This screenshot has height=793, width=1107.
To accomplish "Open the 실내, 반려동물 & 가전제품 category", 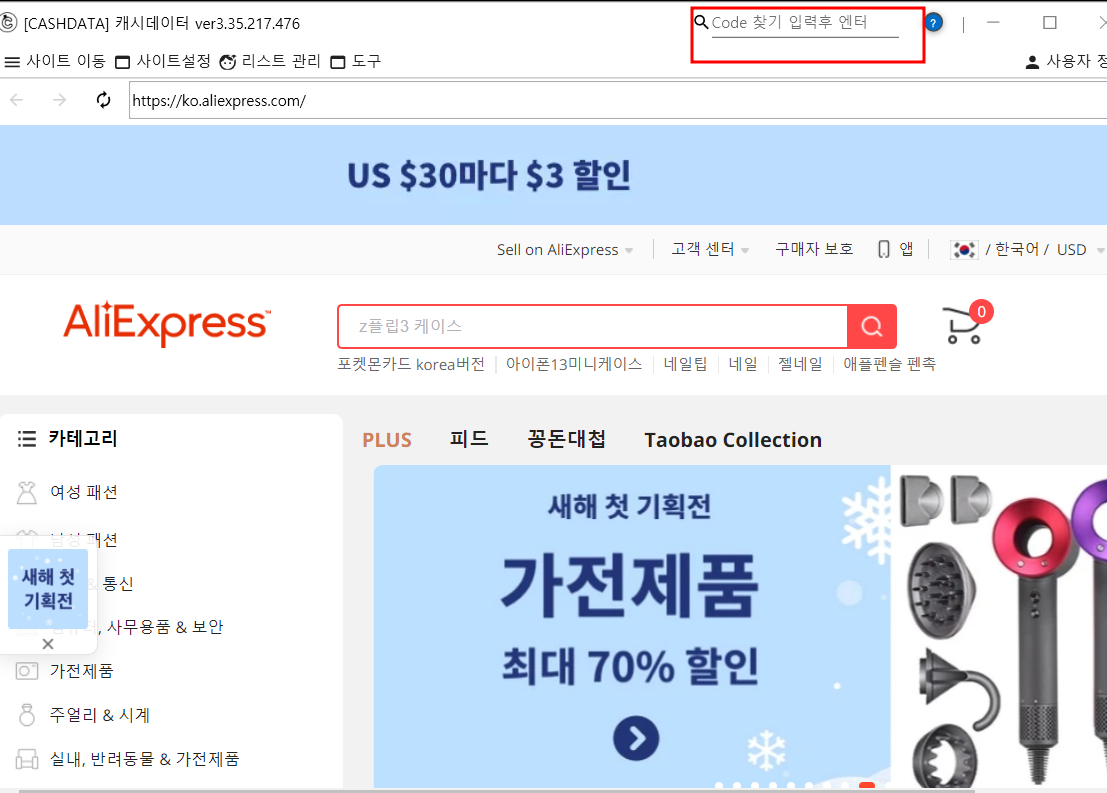I will click(145, 759).
